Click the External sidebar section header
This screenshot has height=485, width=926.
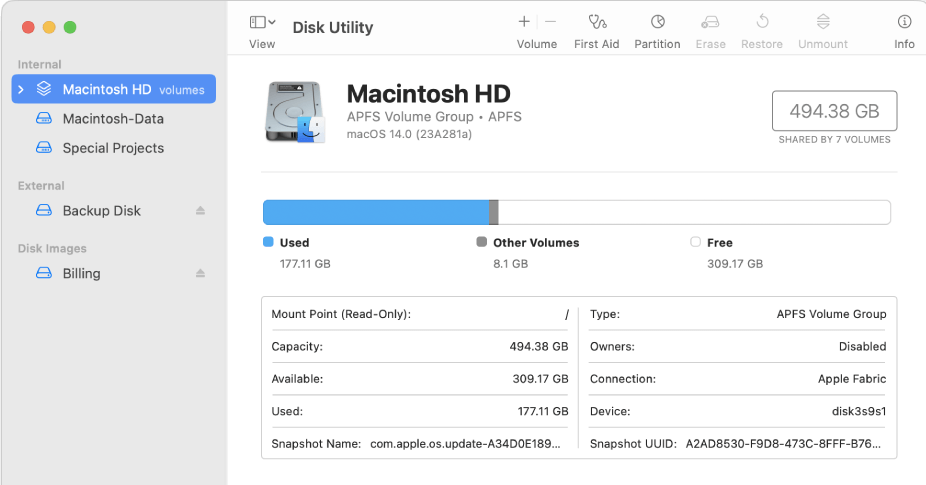[x=41, y=186]
